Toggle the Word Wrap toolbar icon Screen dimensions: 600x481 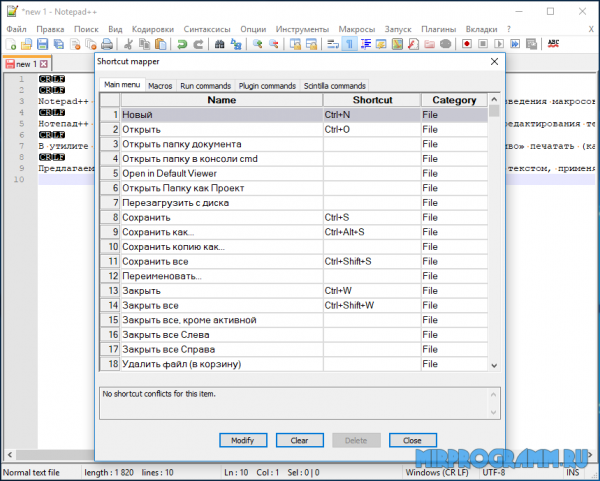click(333, 44)
